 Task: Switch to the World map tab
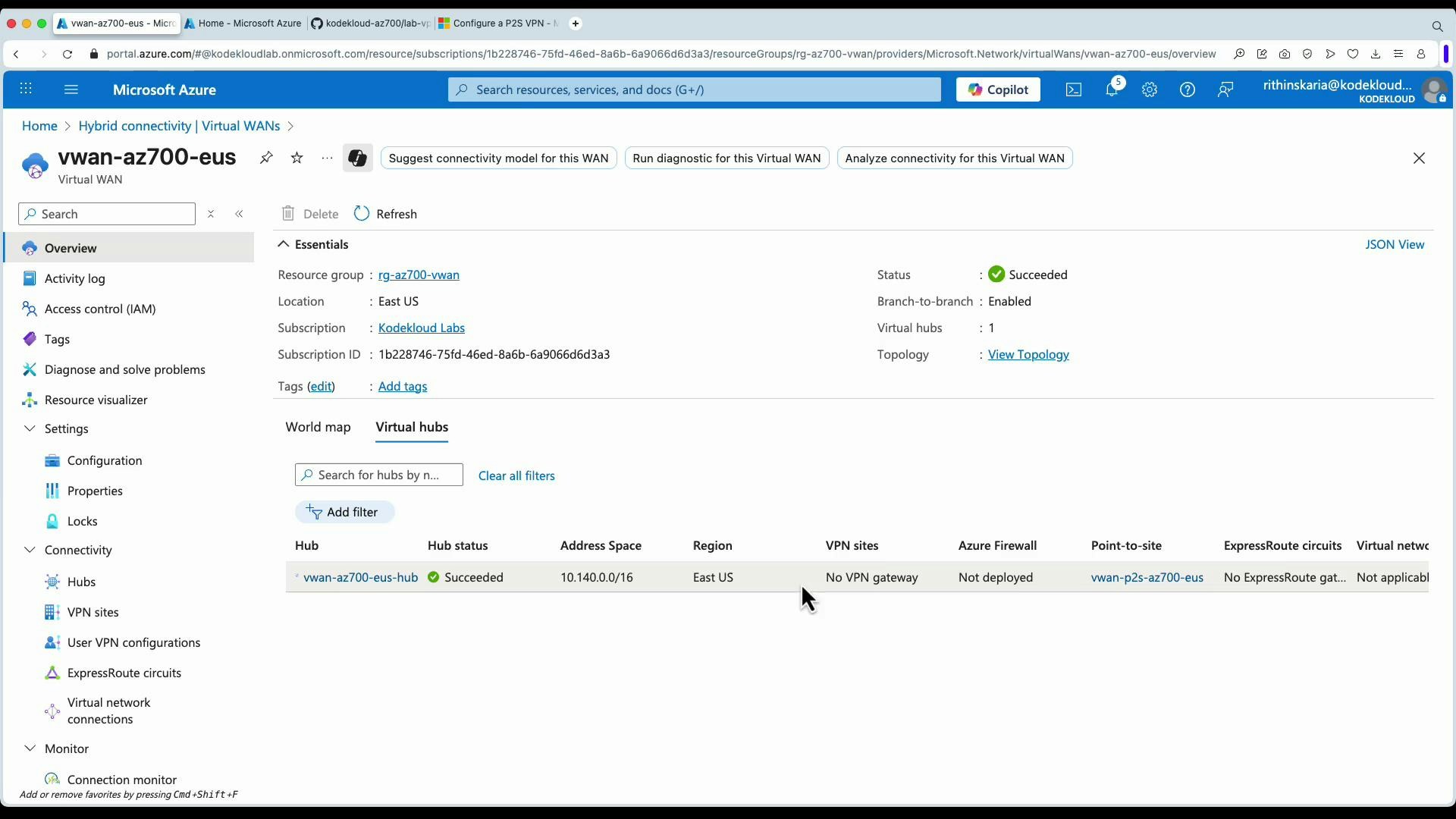(318, 427)
